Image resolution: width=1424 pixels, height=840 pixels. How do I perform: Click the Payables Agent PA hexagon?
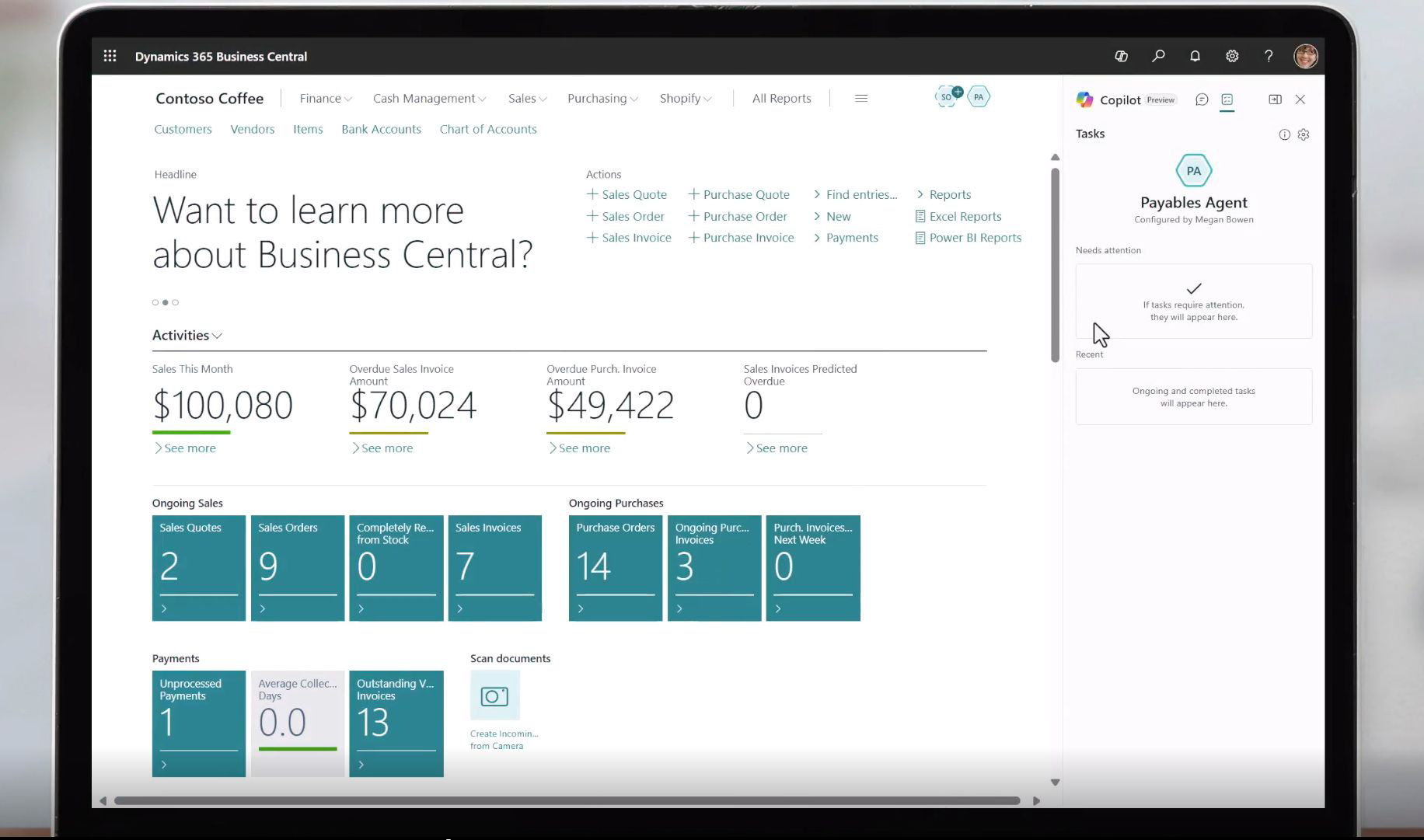click(x=1194, y=171)
